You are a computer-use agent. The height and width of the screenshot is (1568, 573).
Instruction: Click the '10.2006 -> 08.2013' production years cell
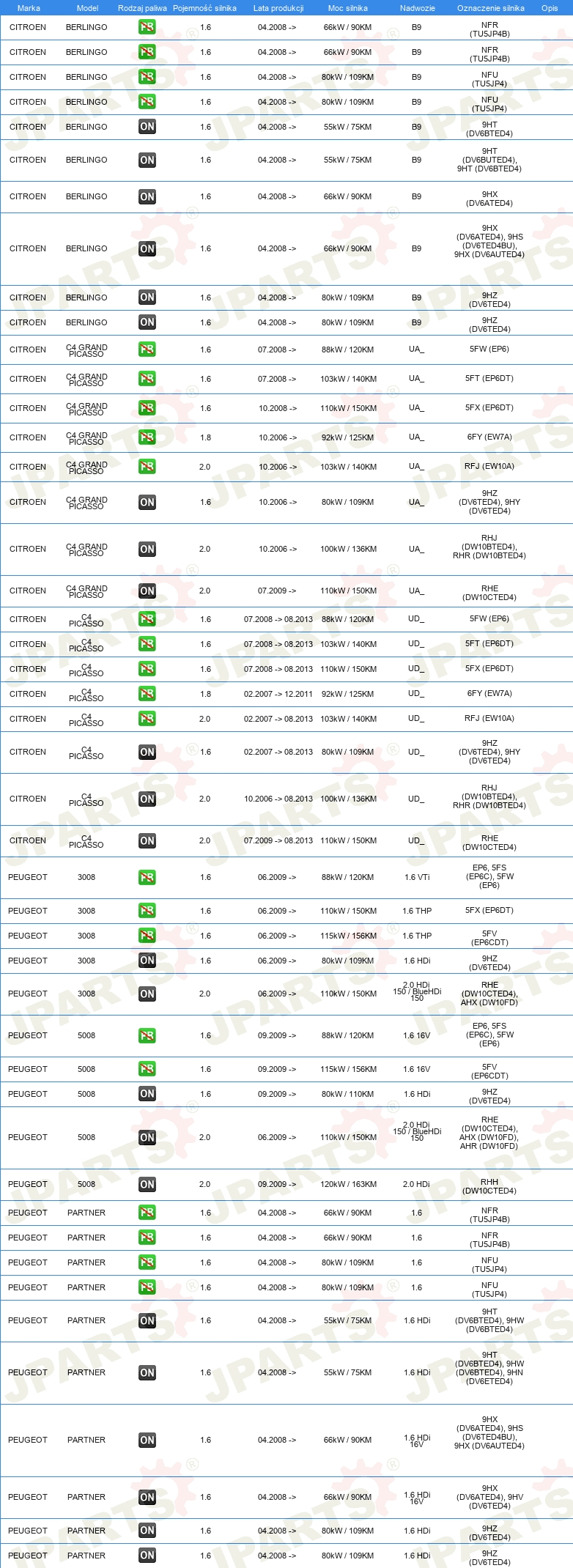(278, 799)
